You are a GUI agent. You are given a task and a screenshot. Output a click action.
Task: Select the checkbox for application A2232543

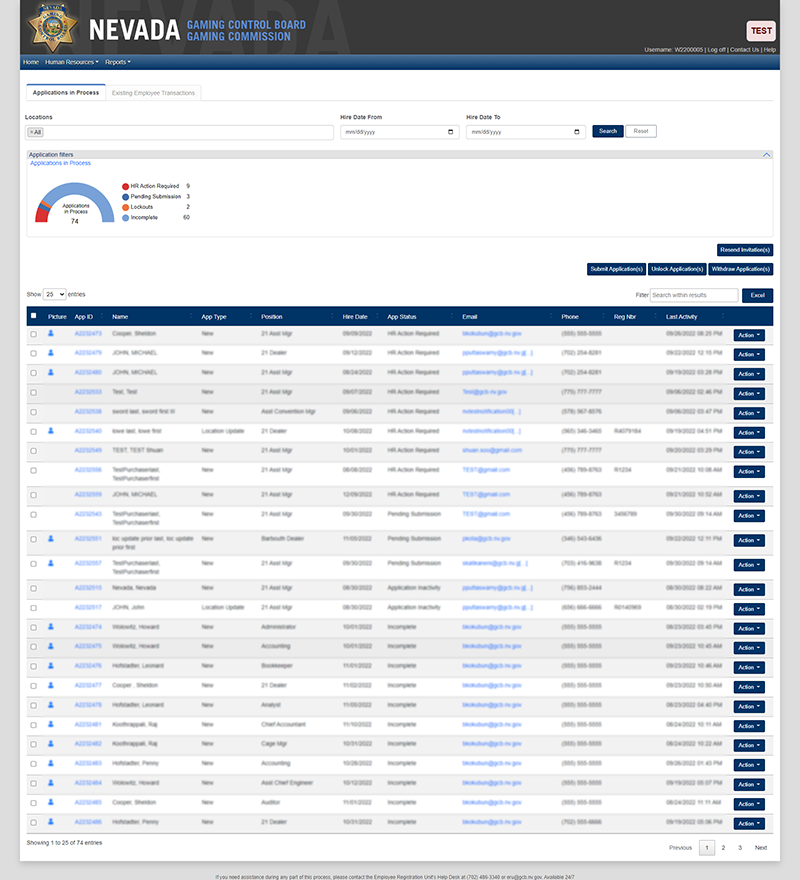[34, 515]
